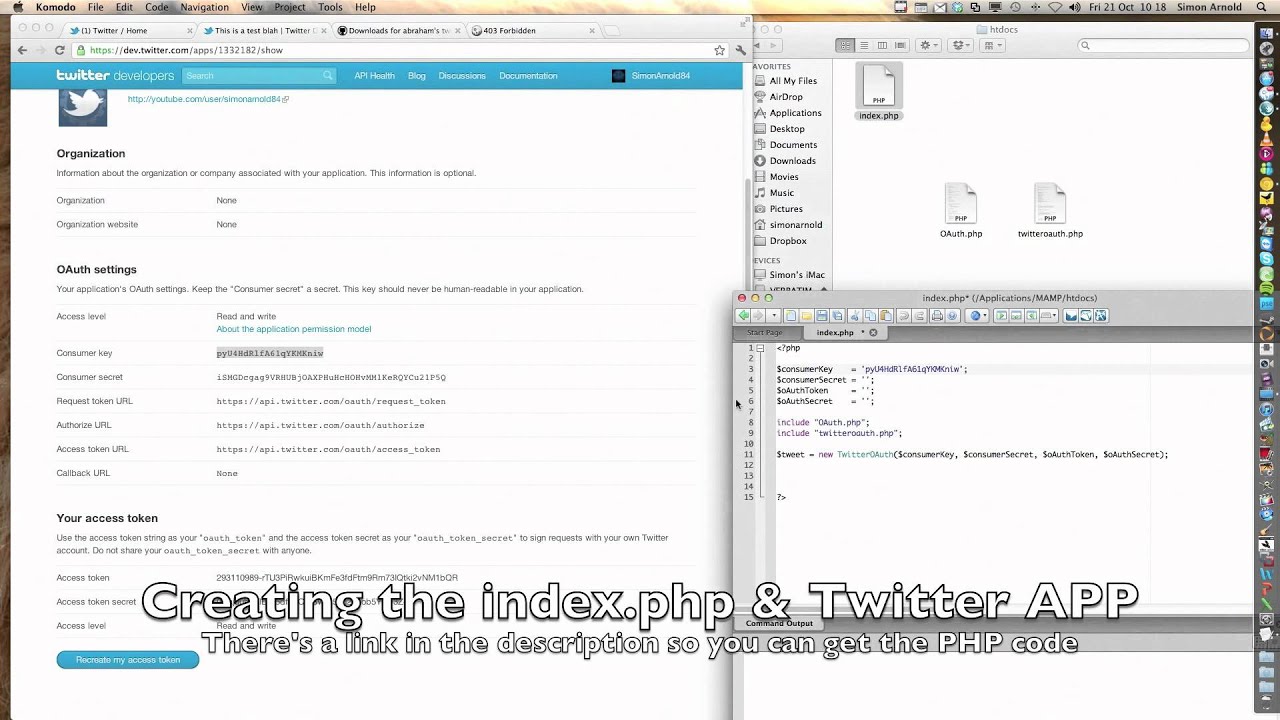
Task: Open Finder Dropbox toolbar dropdown
Action: click(961, 45)
